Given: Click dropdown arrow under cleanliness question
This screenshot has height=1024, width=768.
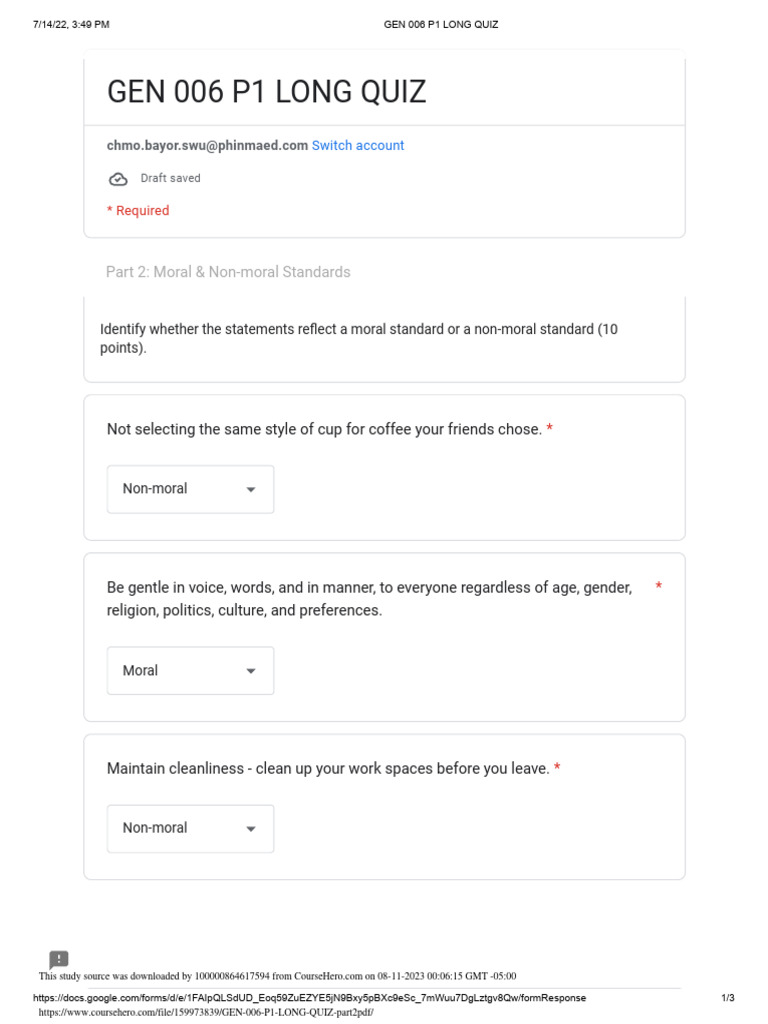Looking at the screenshot, I should pyautogui.click(x=251, y=829).
